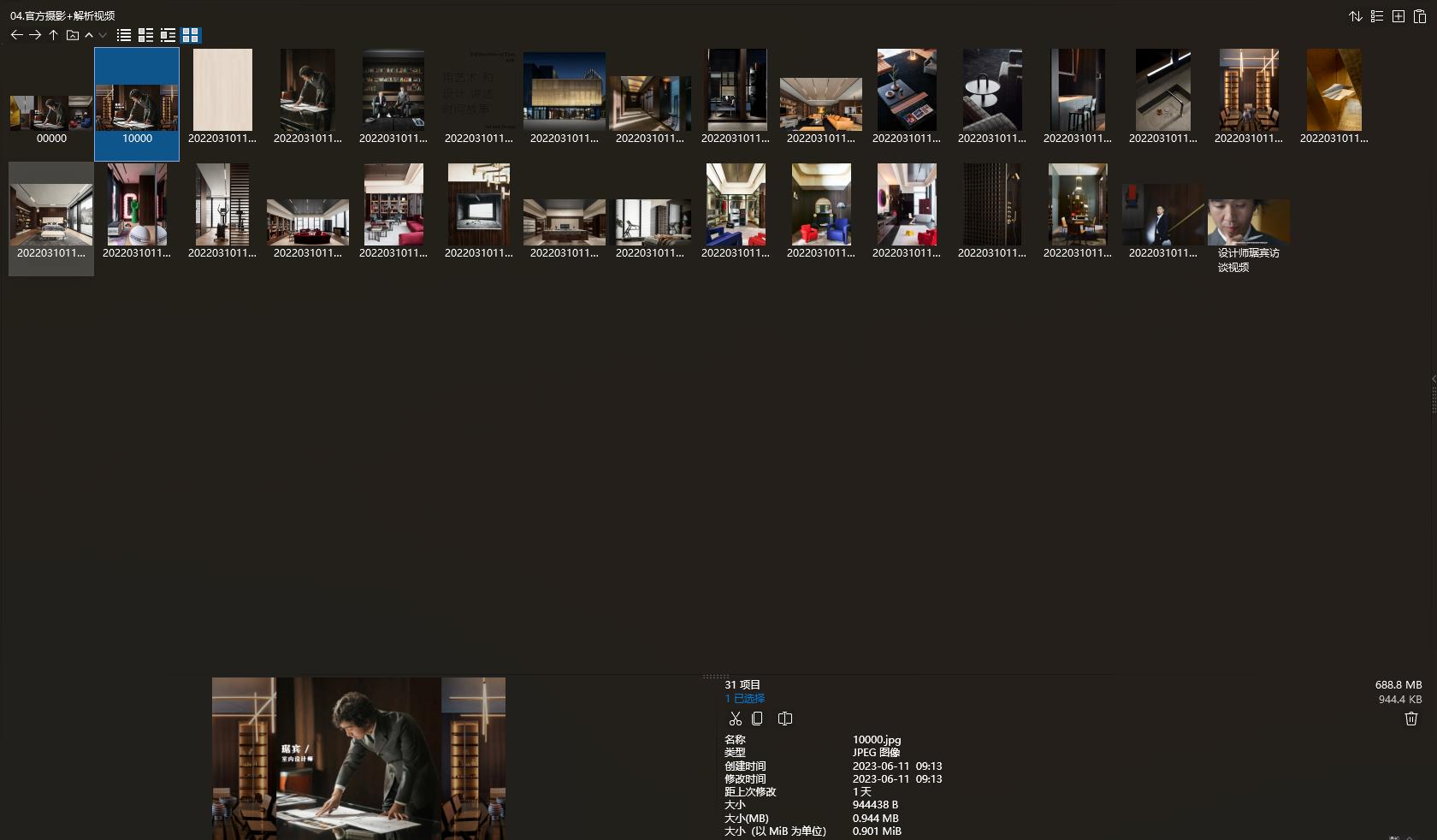
Task: Click the back navigation arrow
Action: pos(16,35)
